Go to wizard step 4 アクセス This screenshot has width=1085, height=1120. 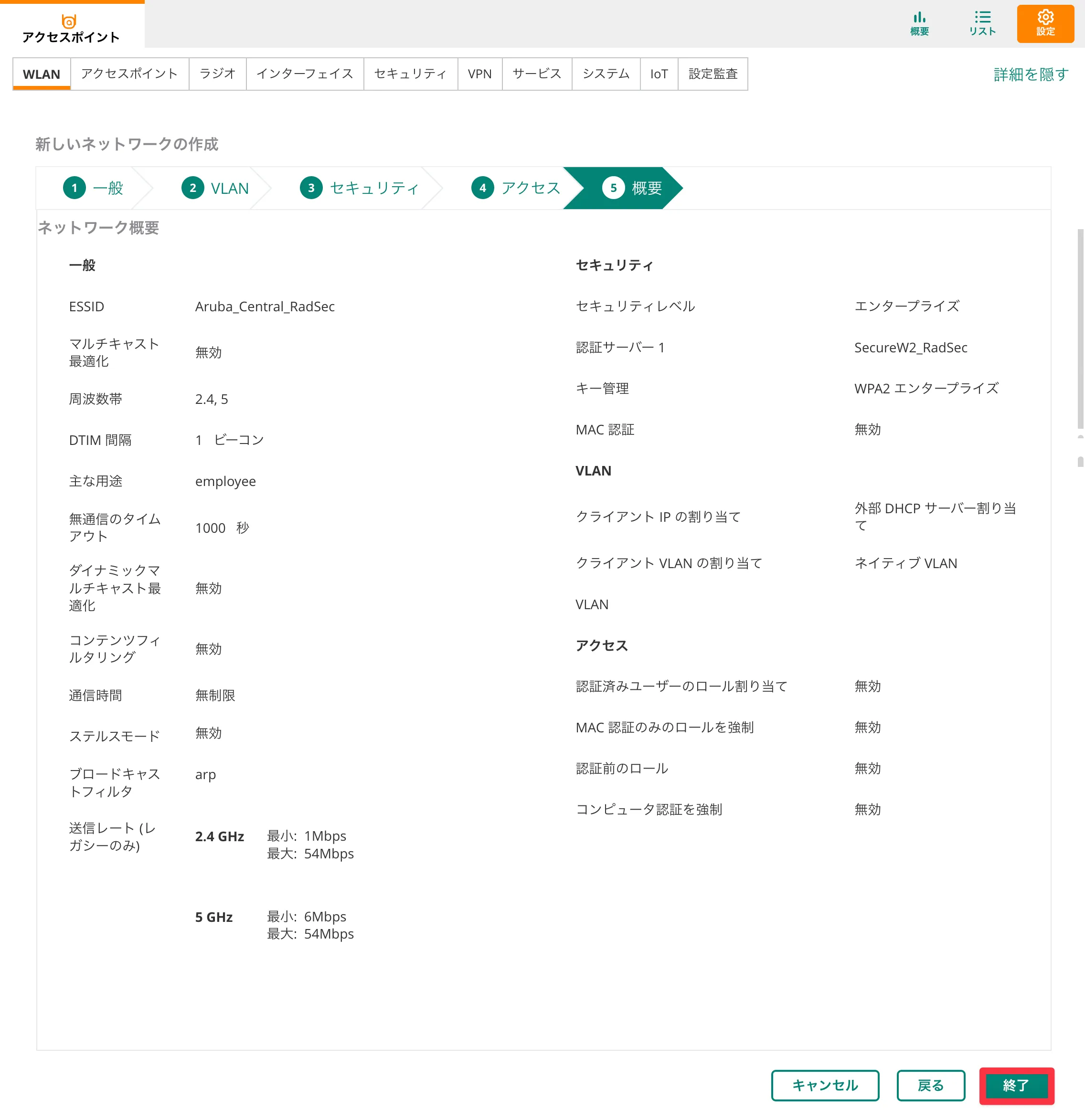[x=516, y=188]
